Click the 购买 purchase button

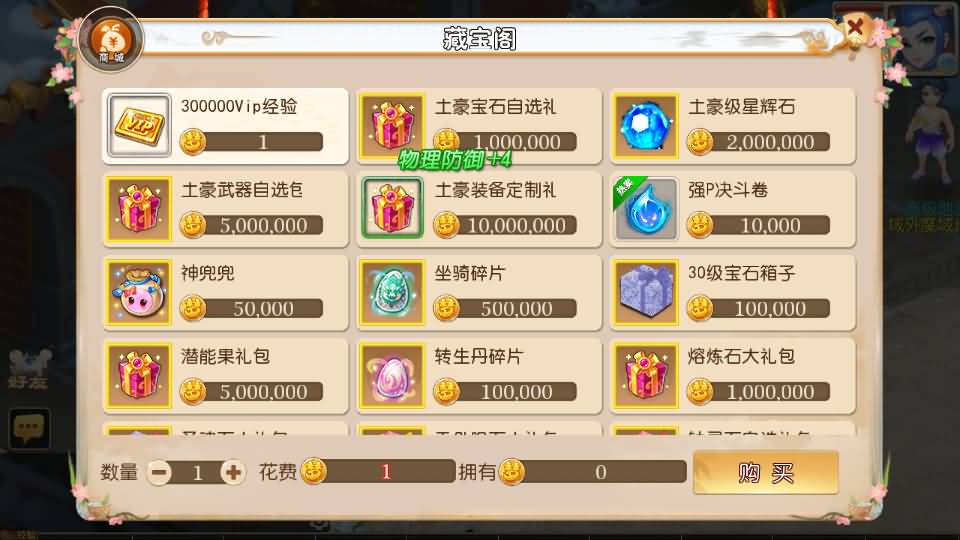766,472
